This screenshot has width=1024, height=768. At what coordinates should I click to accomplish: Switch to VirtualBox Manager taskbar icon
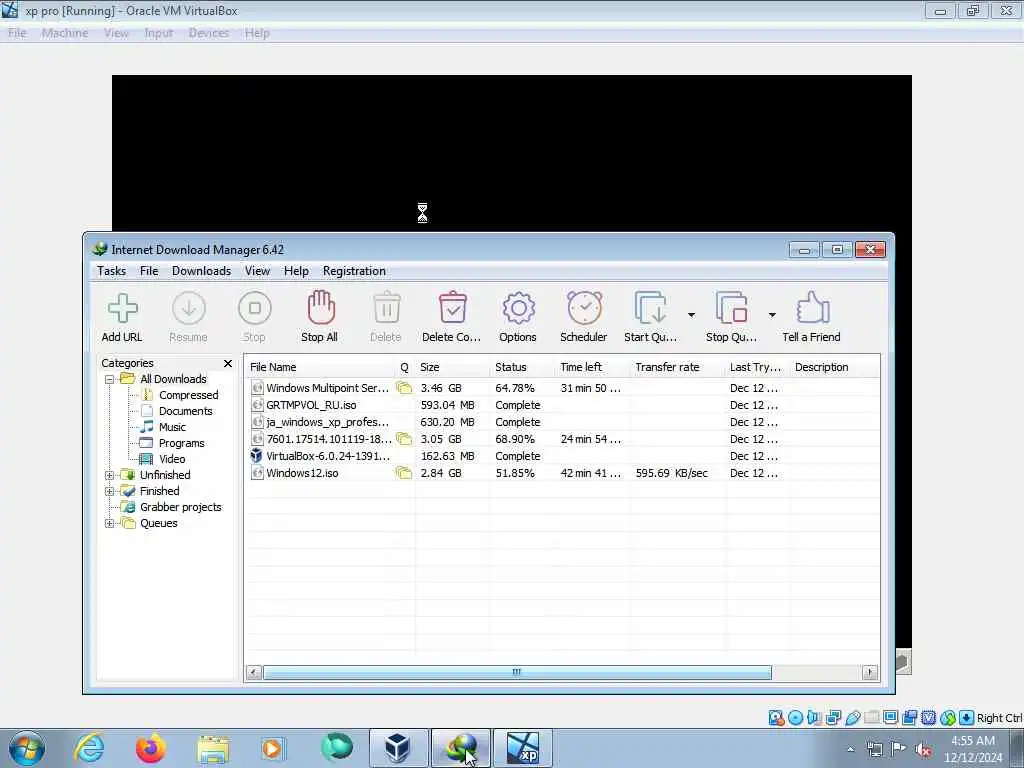point(398,748)
